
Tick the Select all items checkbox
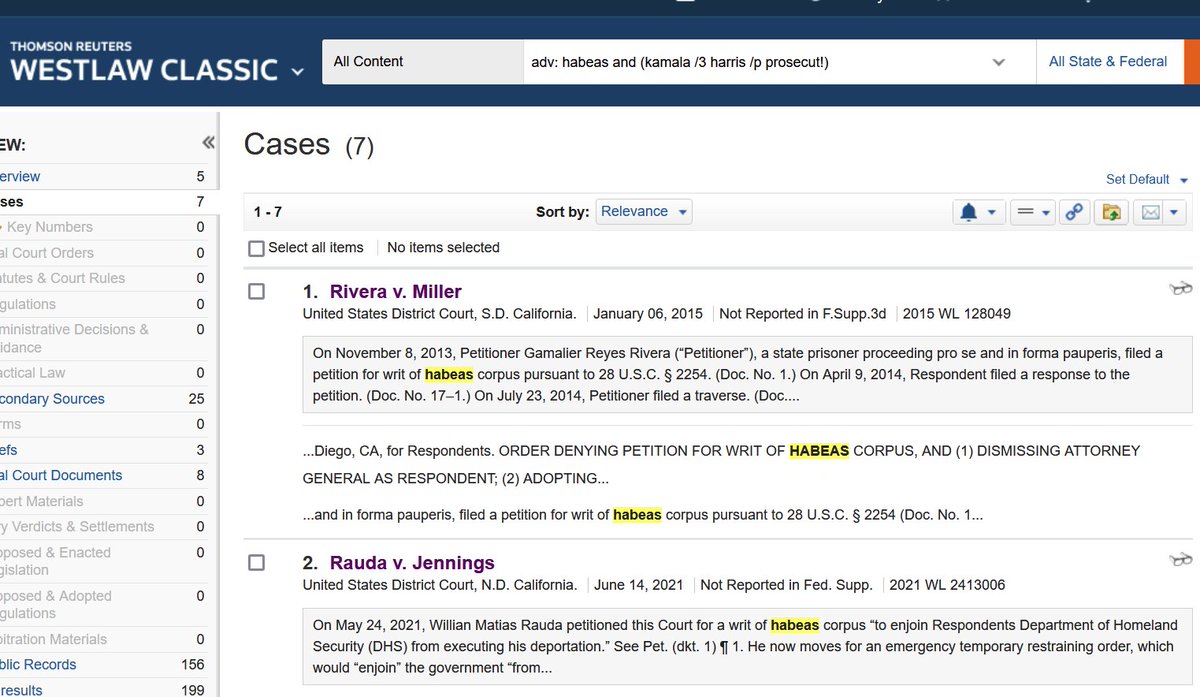point(256,248)
